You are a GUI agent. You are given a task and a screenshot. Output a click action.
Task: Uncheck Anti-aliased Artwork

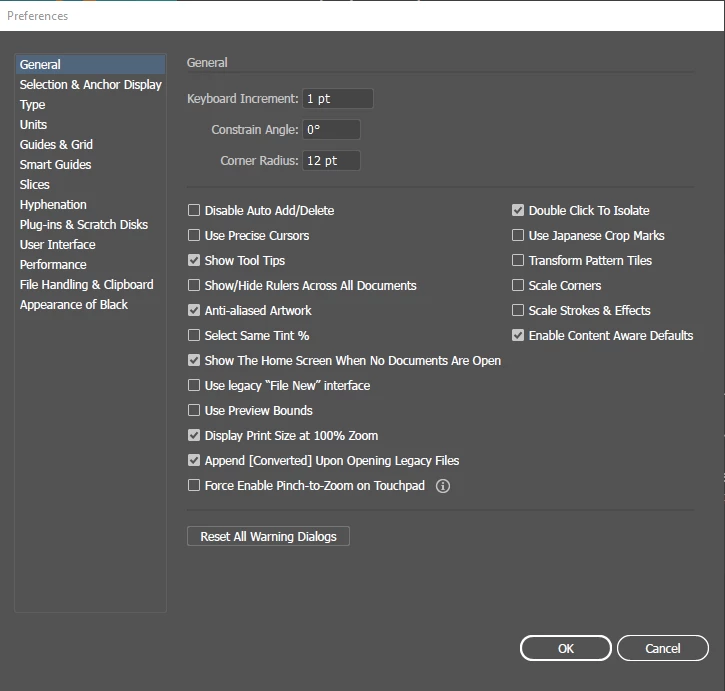pyautogui.click(x=194, y=310)
